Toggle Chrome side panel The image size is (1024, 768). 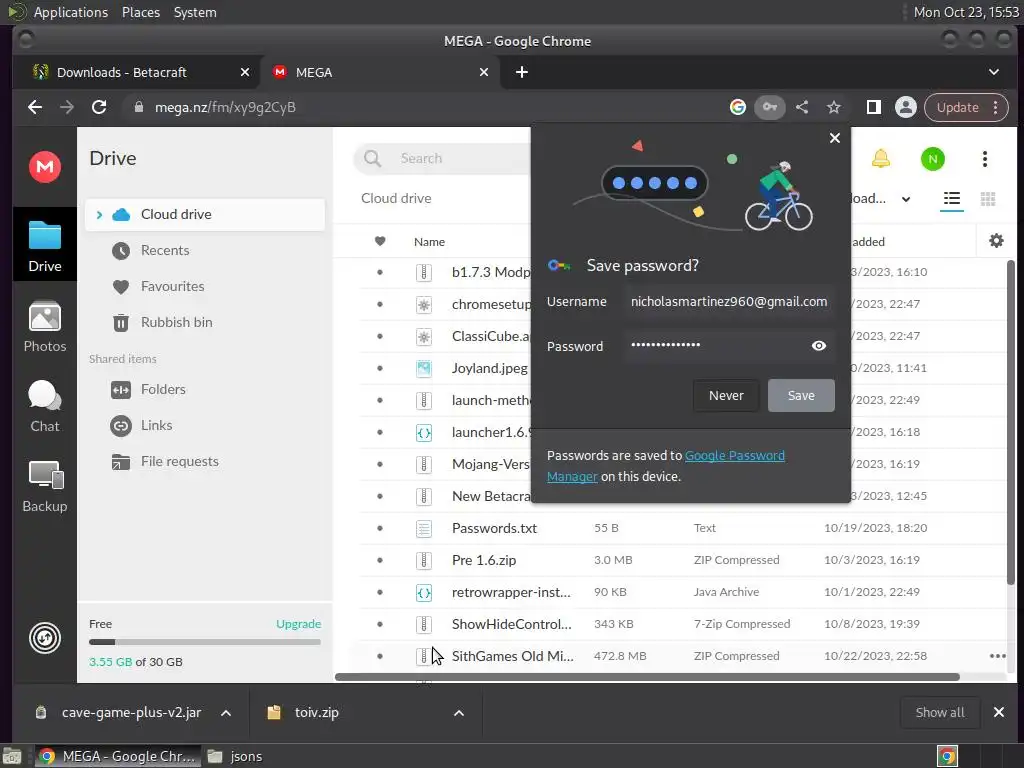(x=874, y=107)
